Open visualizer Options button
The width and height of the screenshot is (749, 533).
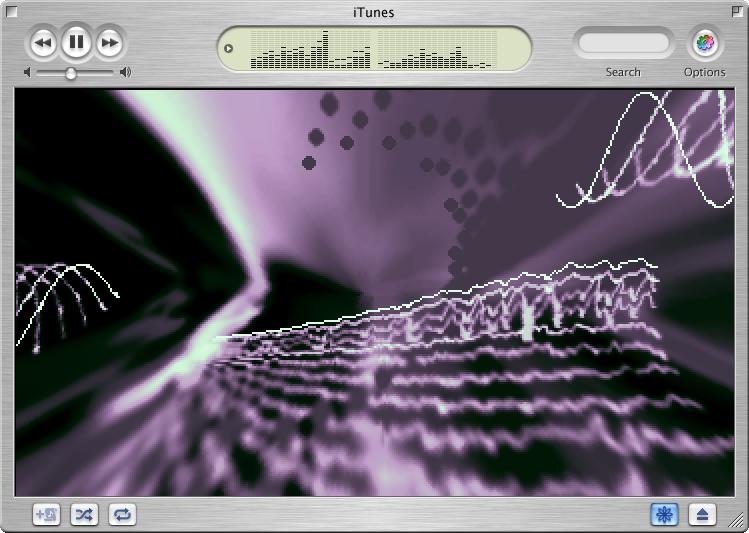pyautogui.click(x=705, y=43)
